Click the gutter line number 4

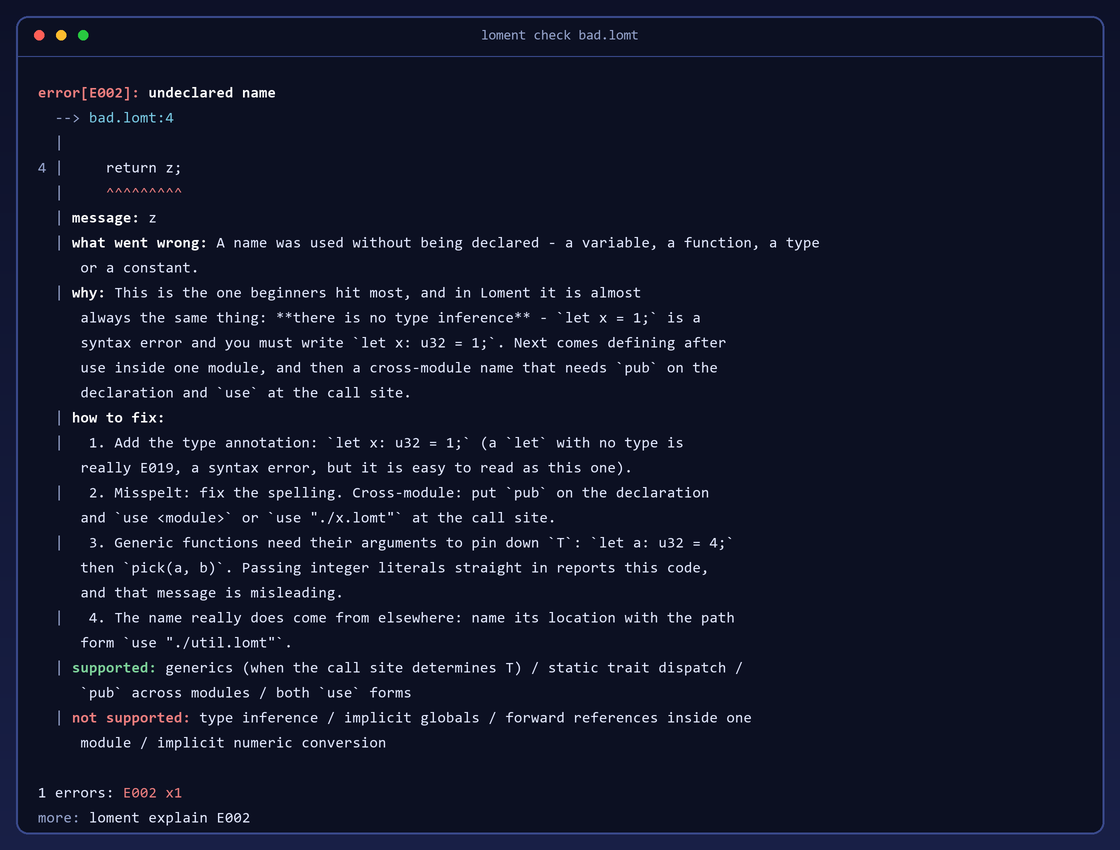pos(42,168)
